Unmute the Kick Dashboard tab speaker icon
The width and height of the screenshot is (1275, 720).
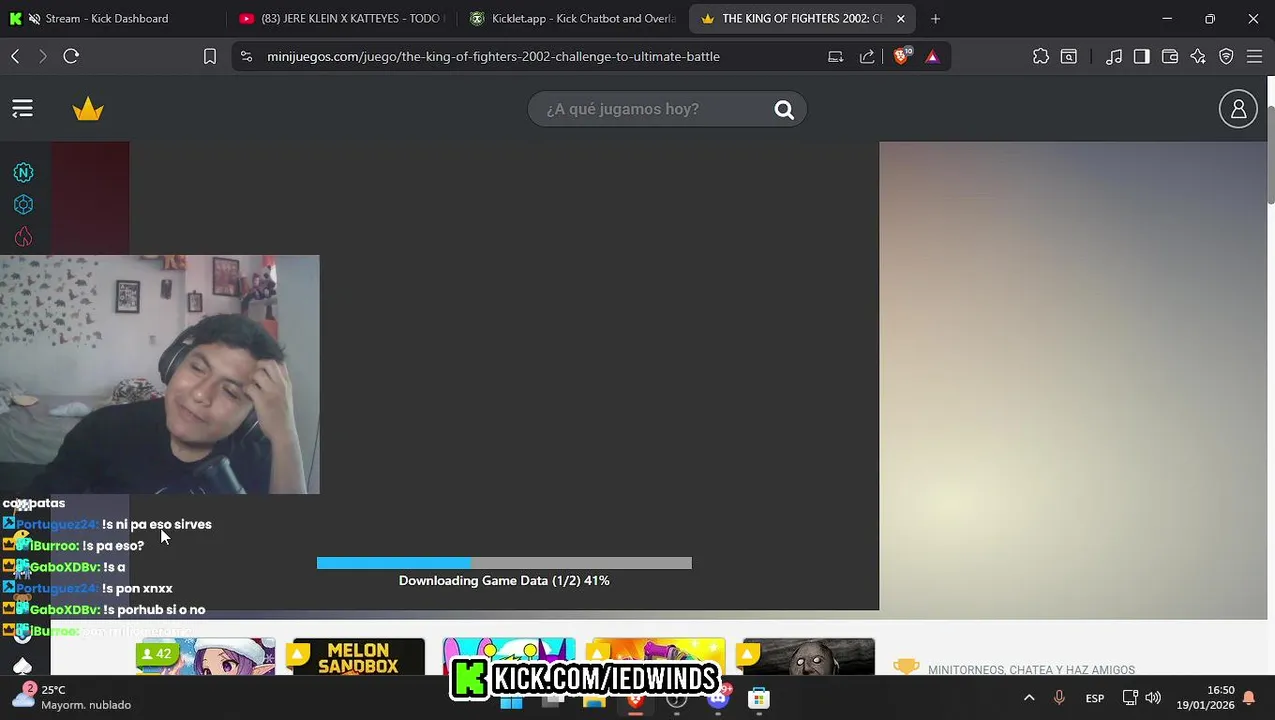[x=35, y=18]
